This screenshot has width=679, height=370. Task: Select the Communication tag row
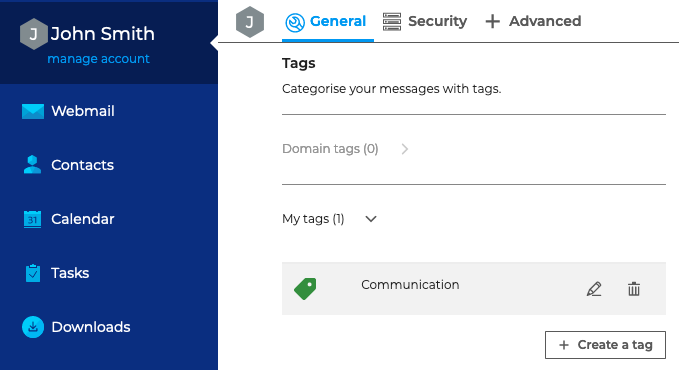(x=474, y=289)
